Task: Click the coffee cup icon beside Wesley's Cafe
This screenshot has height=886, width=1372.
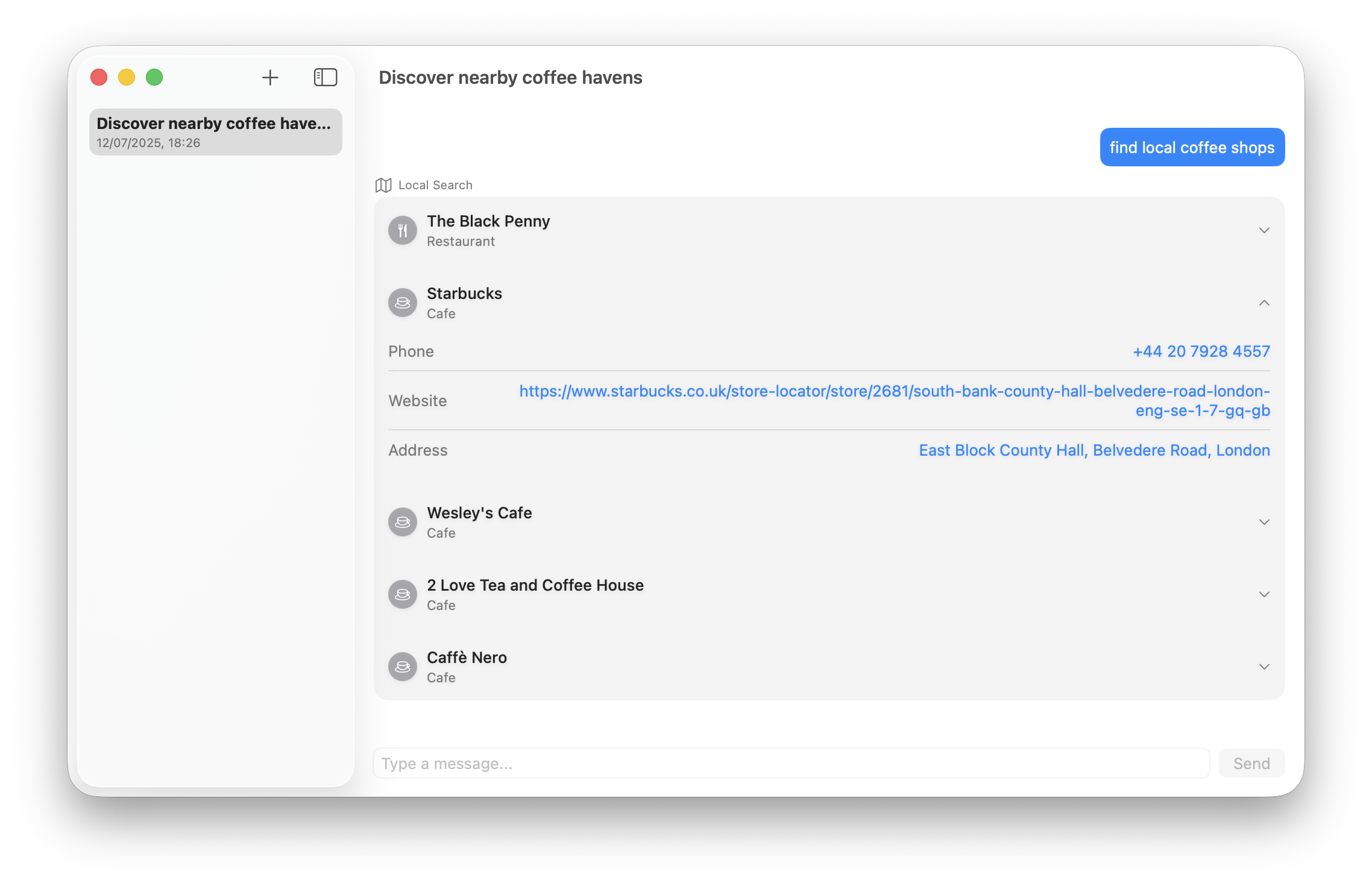Action: (403, 522)
